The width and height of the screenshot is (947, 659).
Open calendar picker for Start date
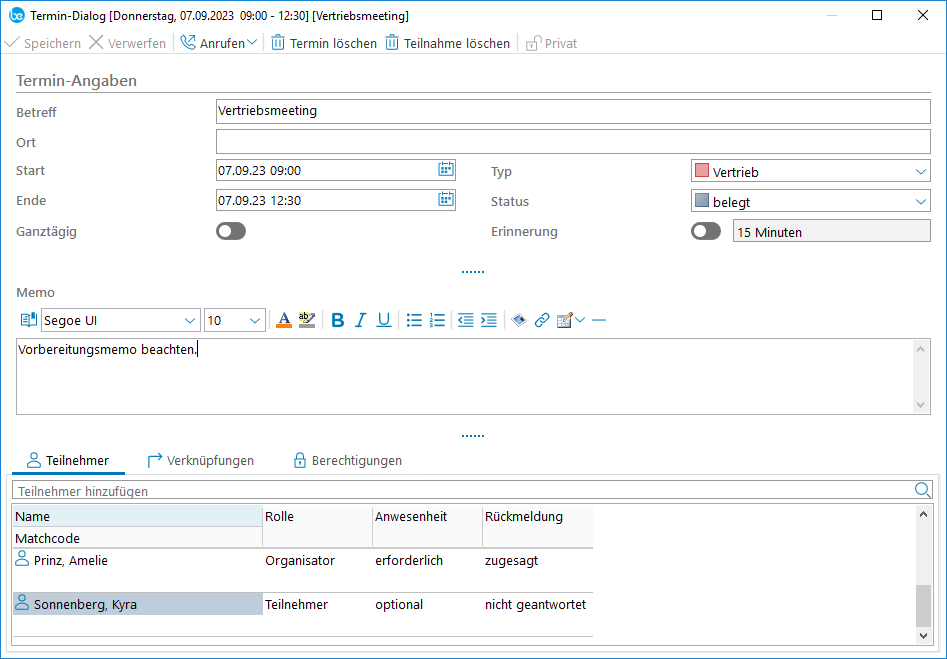[446, 170]
